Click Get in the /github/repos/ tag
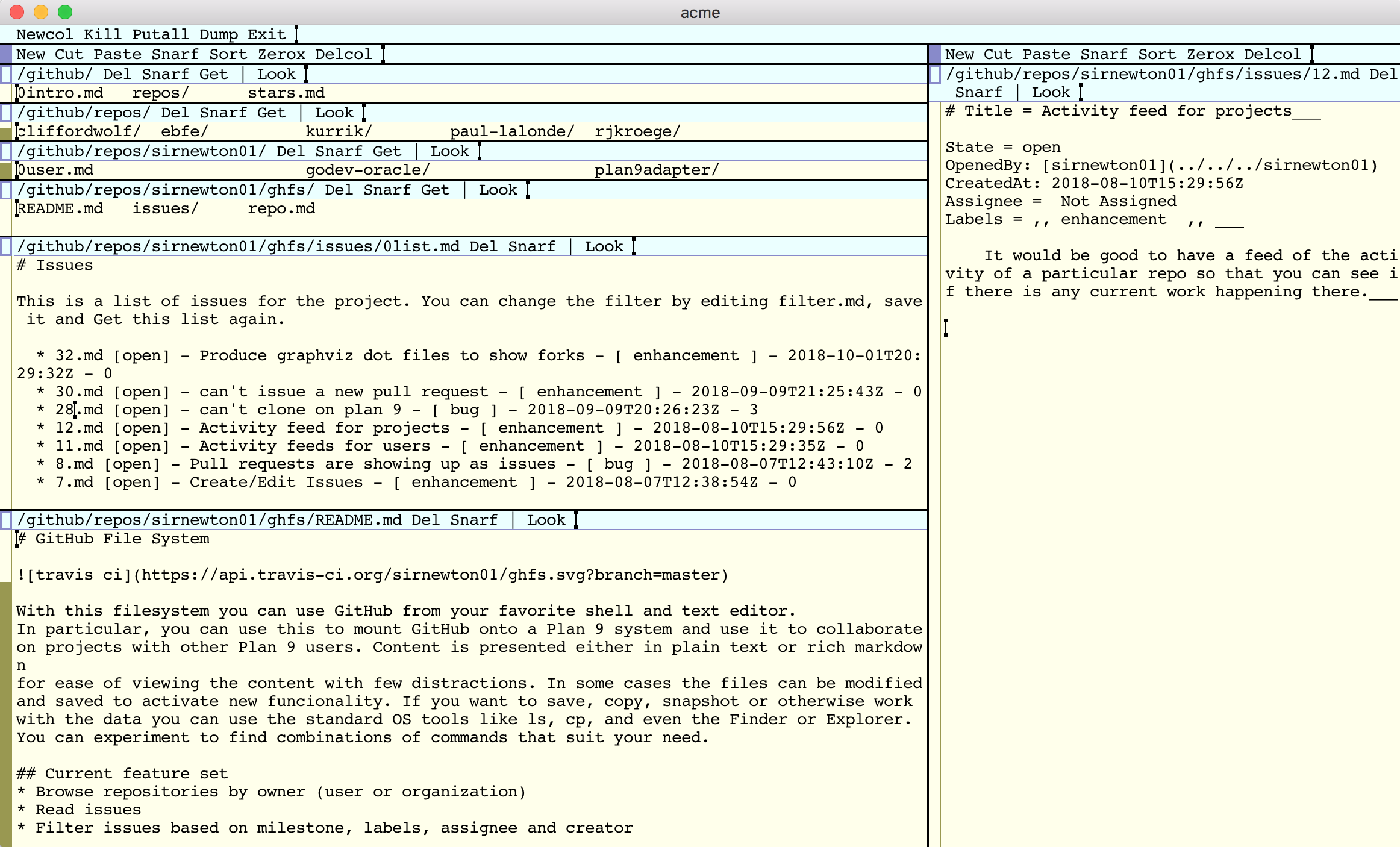 [271, 113]
